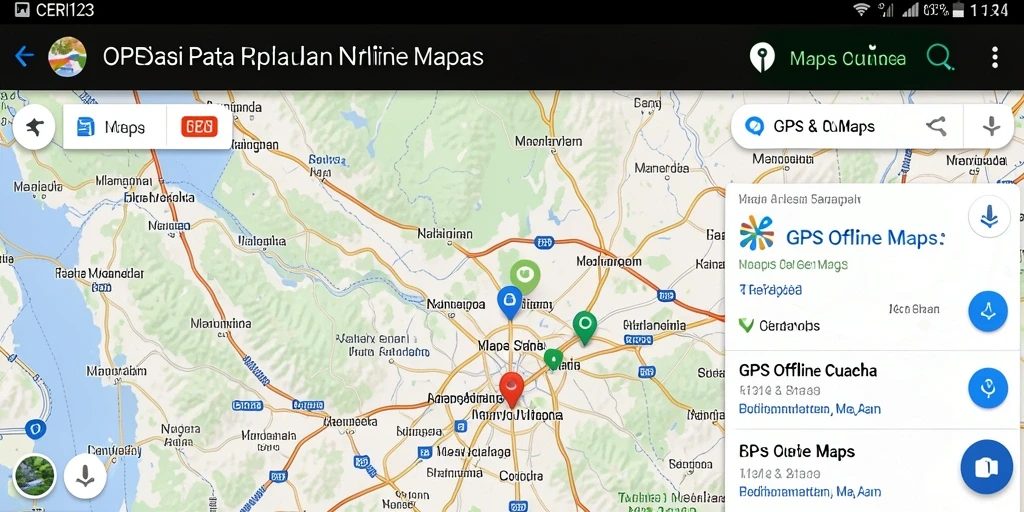
Task: Tap the microphone icon in search bar
Action: click(991, 126)
